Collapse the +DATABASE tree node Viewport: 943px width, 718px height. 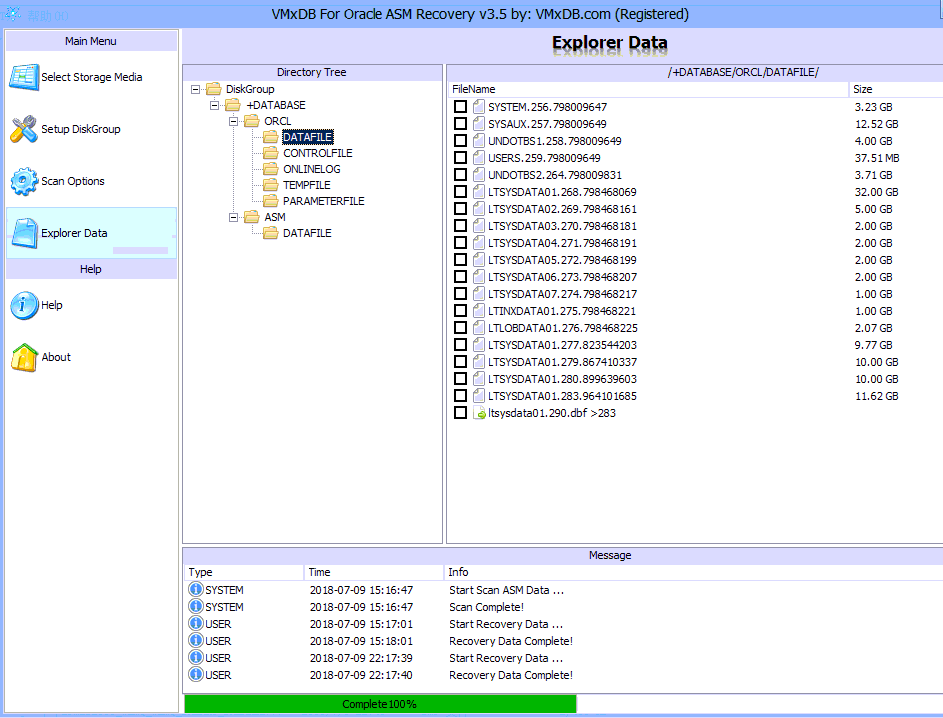[x=214, y=105]
